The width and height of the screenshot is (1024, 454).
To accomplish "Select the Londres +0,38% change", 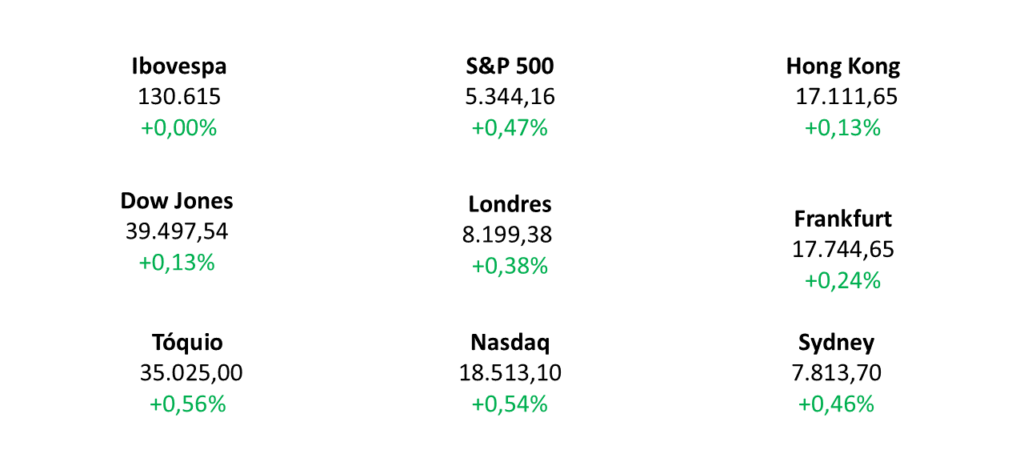I will tap(509, 266).
